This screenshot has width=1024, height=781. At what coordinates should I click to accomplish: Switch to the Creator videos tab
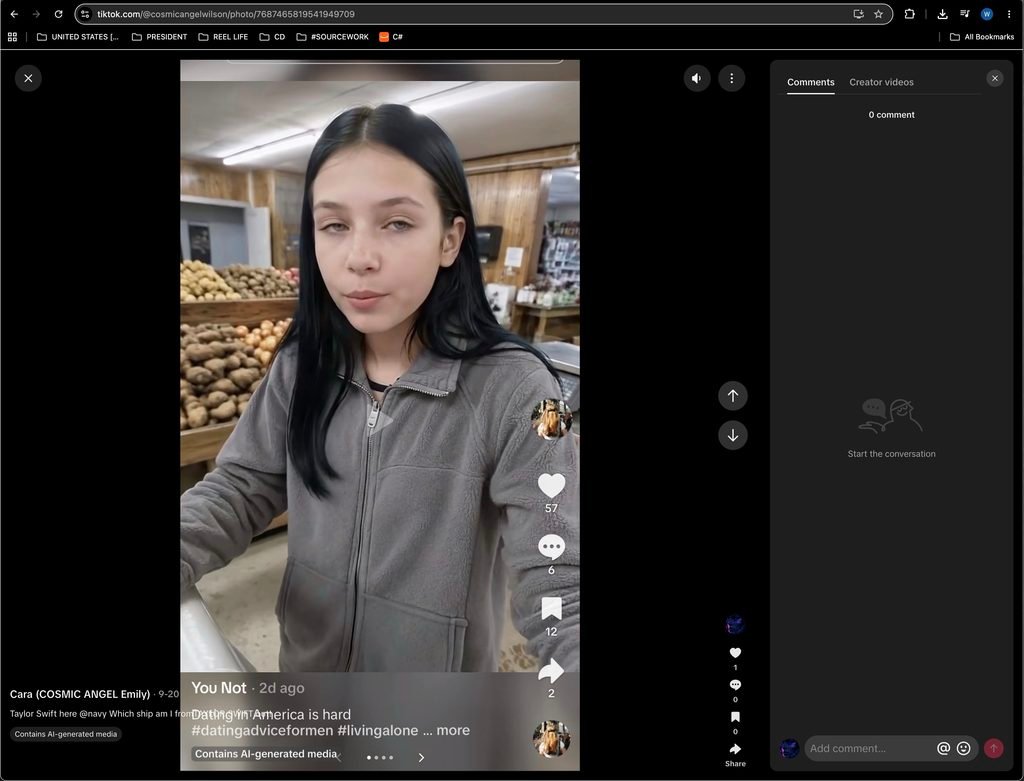point(881,82)
